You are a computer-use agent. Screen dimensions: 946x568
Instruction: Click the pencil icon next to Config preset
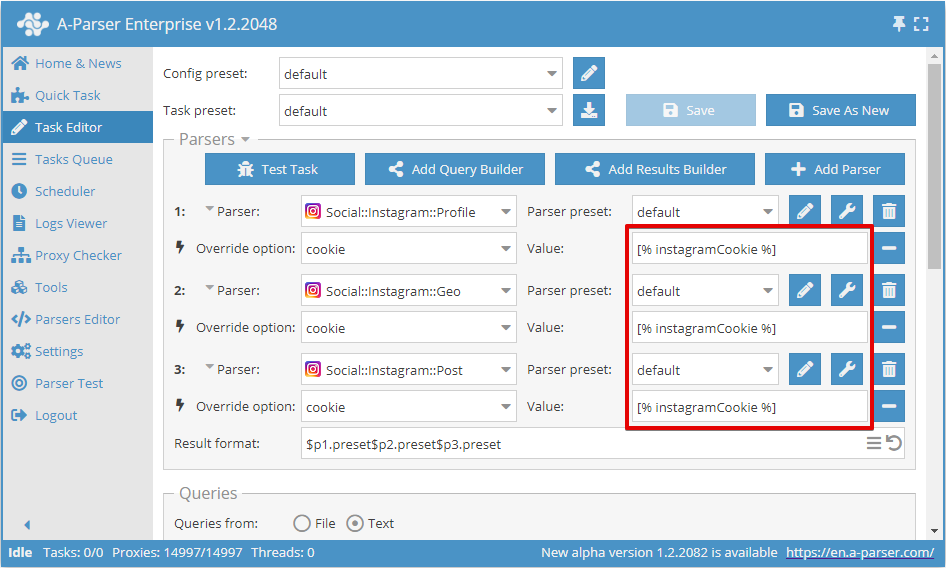pyautogui.click(x=589, y=73)
